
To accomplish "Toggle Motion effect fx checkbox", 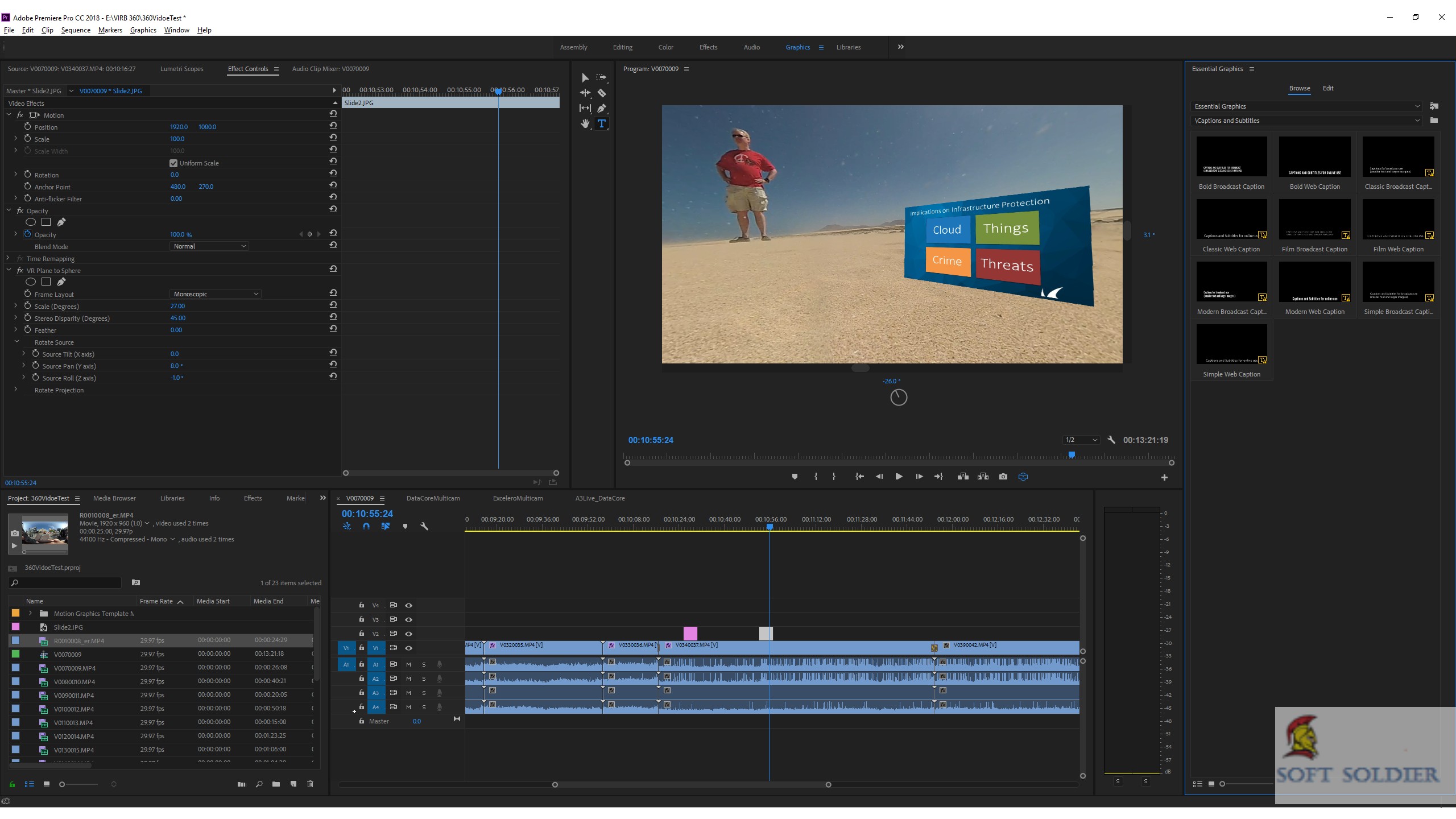I will (21, 114).
